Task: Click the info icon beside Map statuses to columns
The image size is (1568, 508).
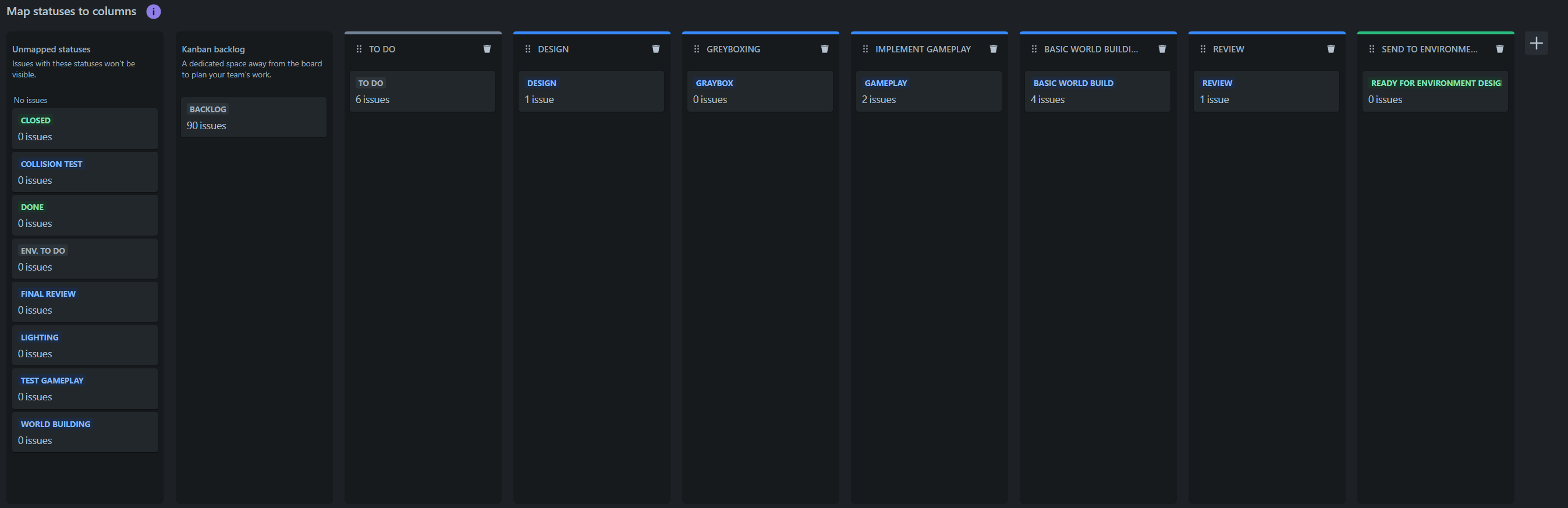Action: point(154,12)
